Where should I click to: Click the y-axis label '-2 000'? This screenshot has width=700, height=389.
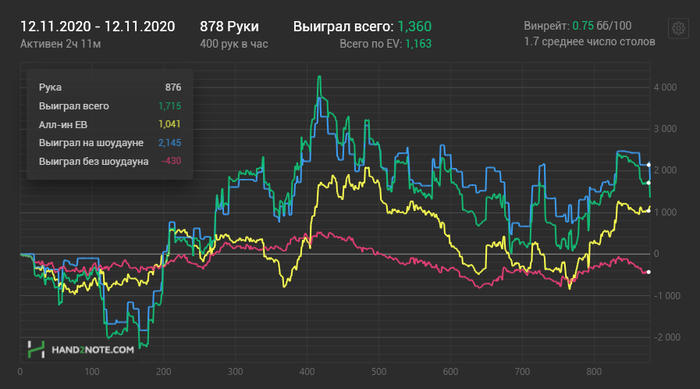click(x=667, y=338)
